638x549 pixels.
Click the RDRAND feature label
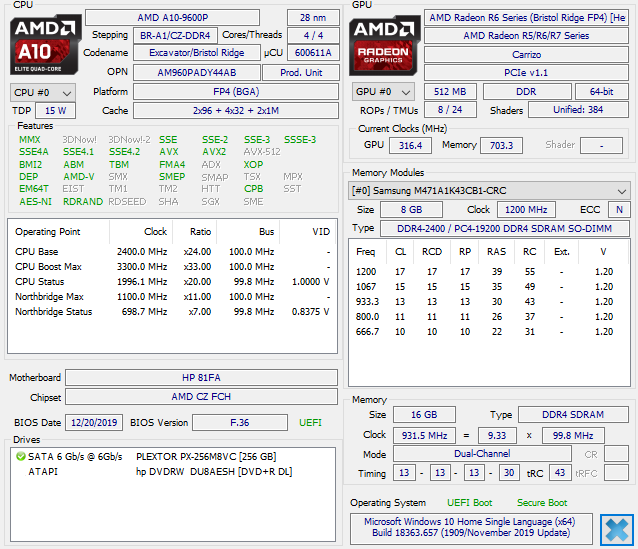tap(83, 202)
